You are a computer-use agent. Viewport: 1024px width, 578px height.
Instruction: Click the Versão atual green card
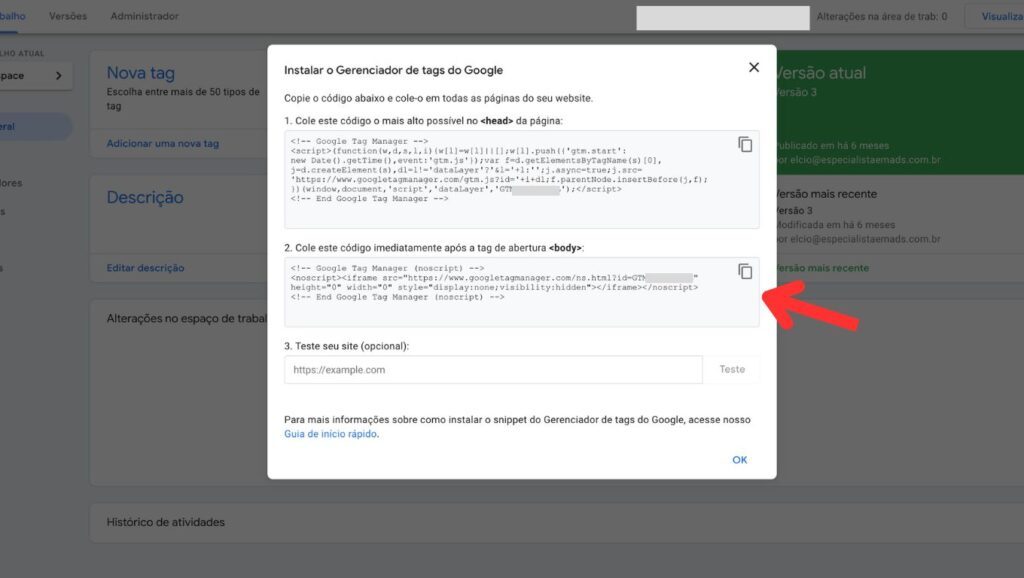[900, 112]
